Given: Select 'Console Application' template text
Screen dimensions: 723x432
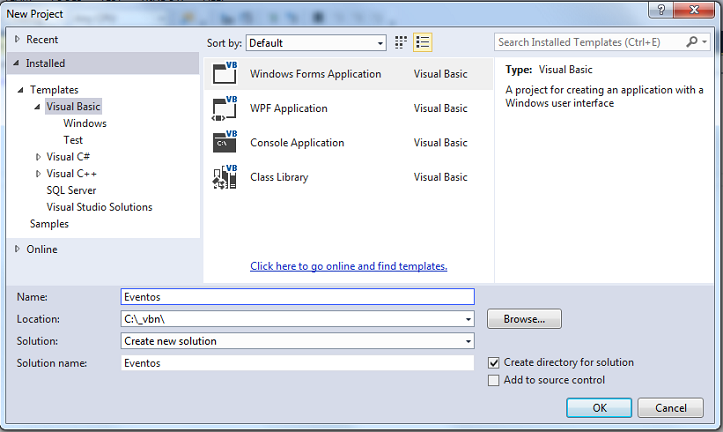Looking at the screenshot, I should [x=297, y=143].
